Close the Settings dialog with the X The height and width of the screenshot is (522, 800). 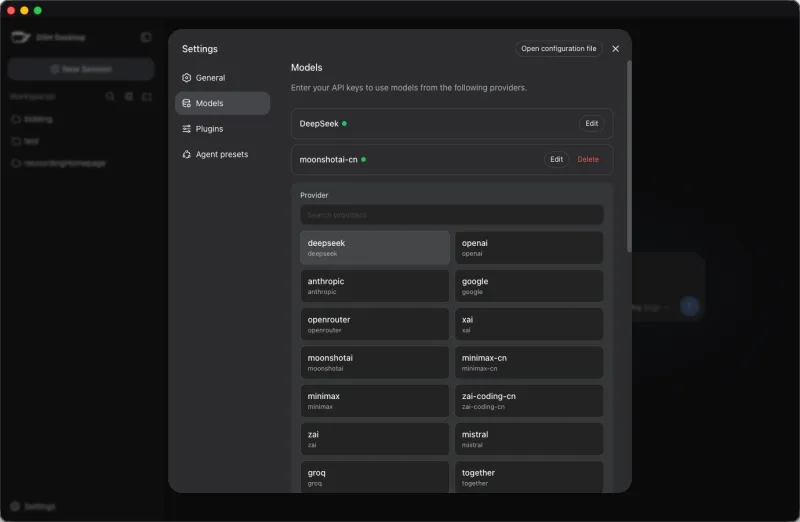tap(615, 48)
